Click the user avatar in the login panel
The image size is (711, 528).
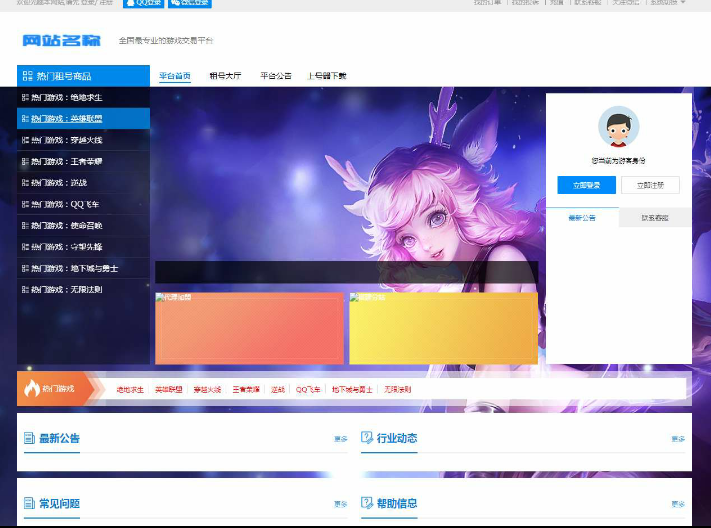(618, 127)
